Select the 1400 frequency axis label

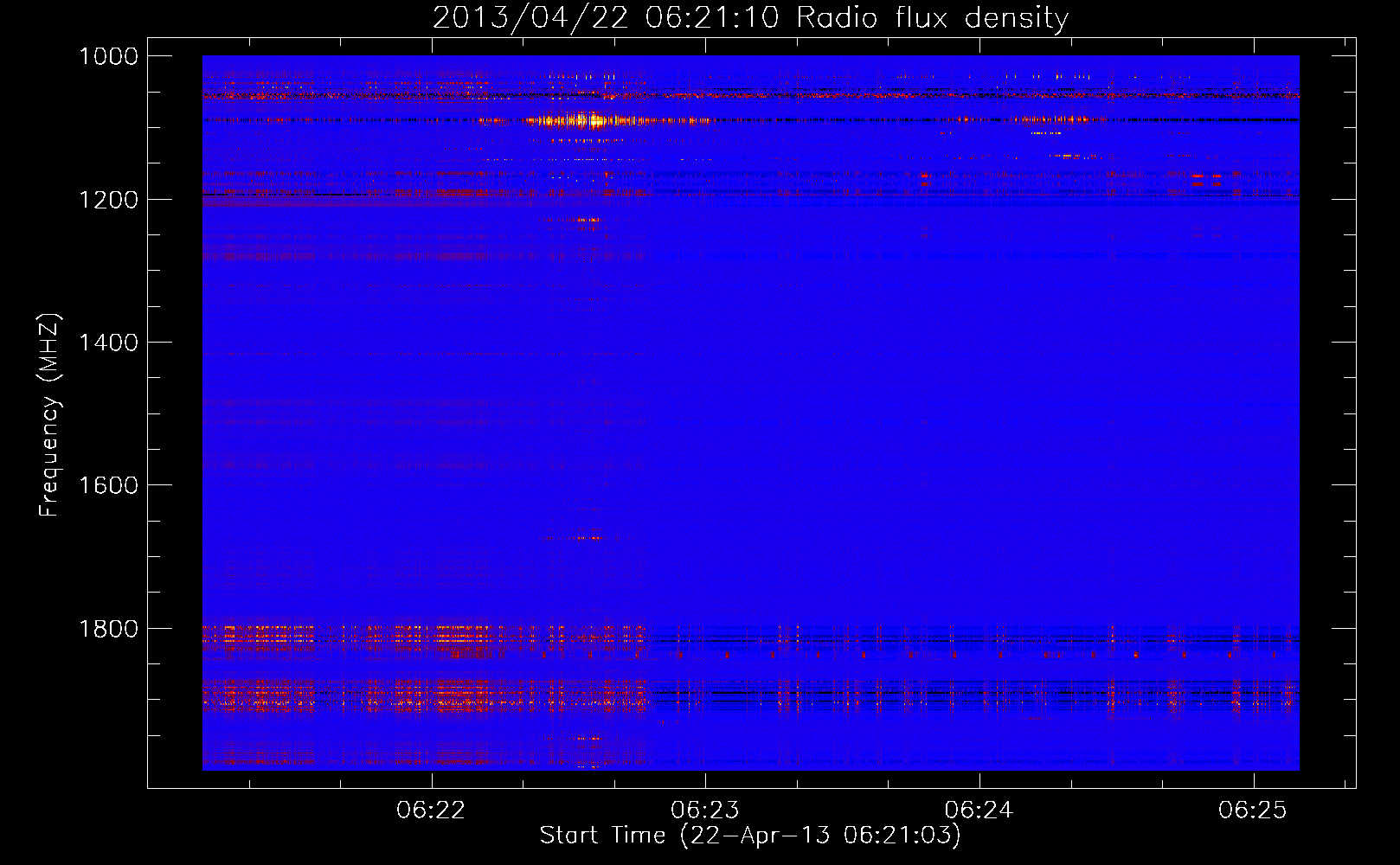108,343
